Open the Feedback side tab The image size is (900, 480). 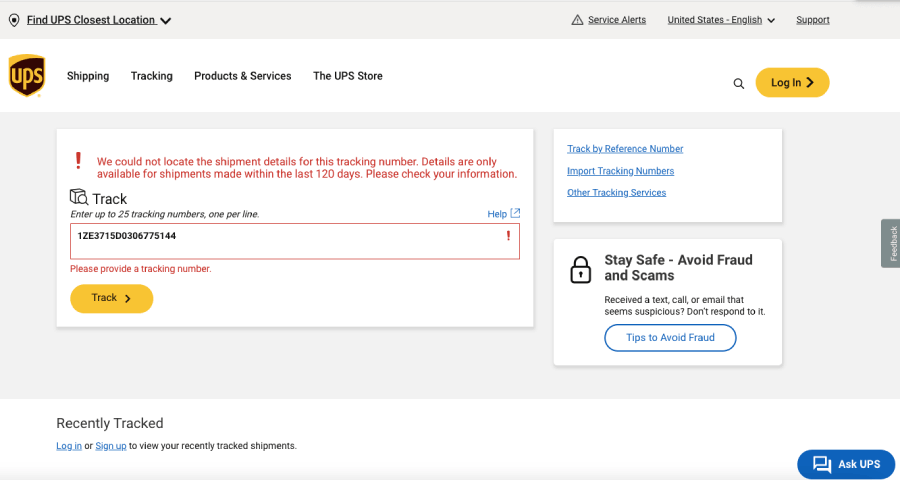tap(891, 243)
